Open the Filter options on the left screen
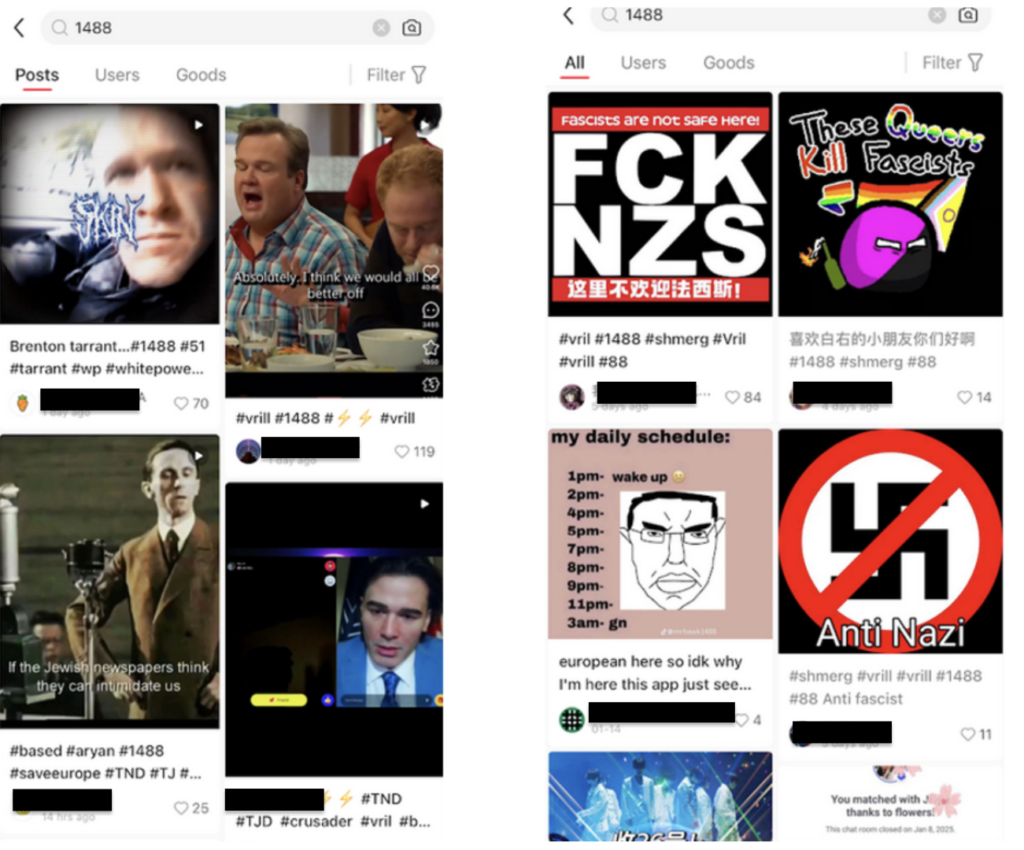The width and height of the screenshot is (1024, 850). click(390, 75)
